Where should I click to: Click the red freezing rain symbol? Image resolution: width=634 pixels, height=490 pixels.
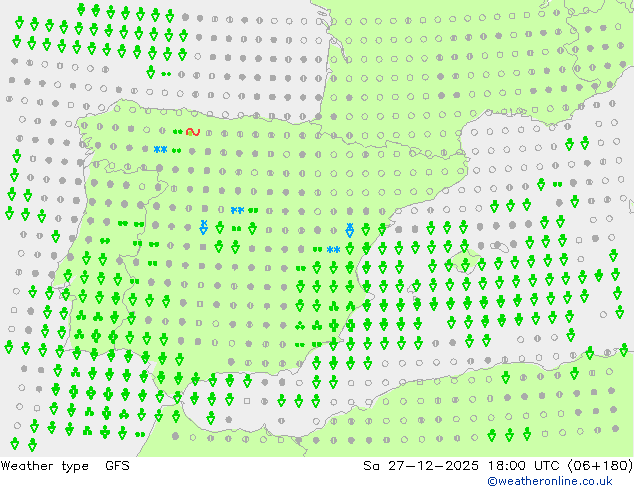point(193,132)
